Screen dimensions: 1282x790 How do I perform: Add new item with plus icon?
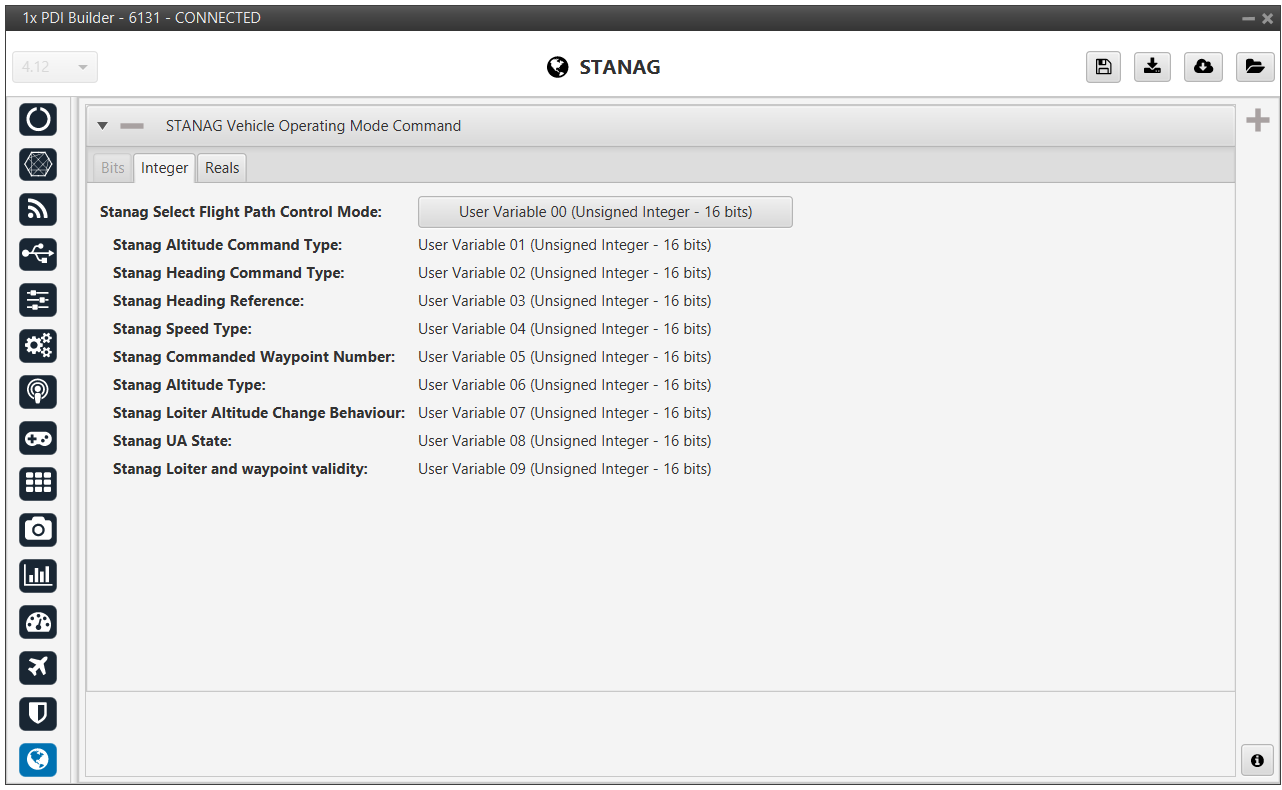1257,121
